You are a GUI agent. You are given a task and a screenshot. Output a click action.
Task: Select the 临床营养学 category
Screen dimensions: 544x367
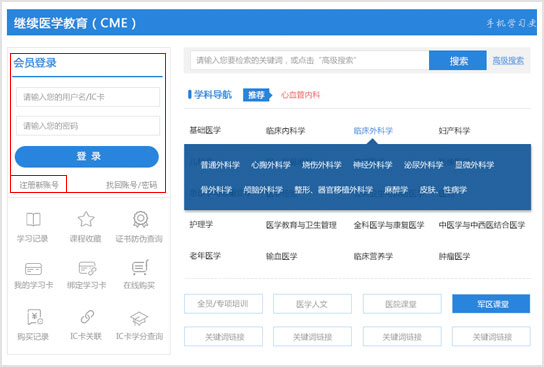click(373, 256)
